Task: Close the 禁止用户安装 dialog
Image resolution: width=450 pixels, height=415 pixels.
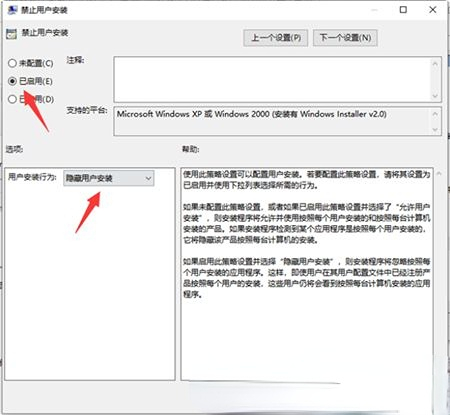Action: pyautogui.click(x=433, y=10)
